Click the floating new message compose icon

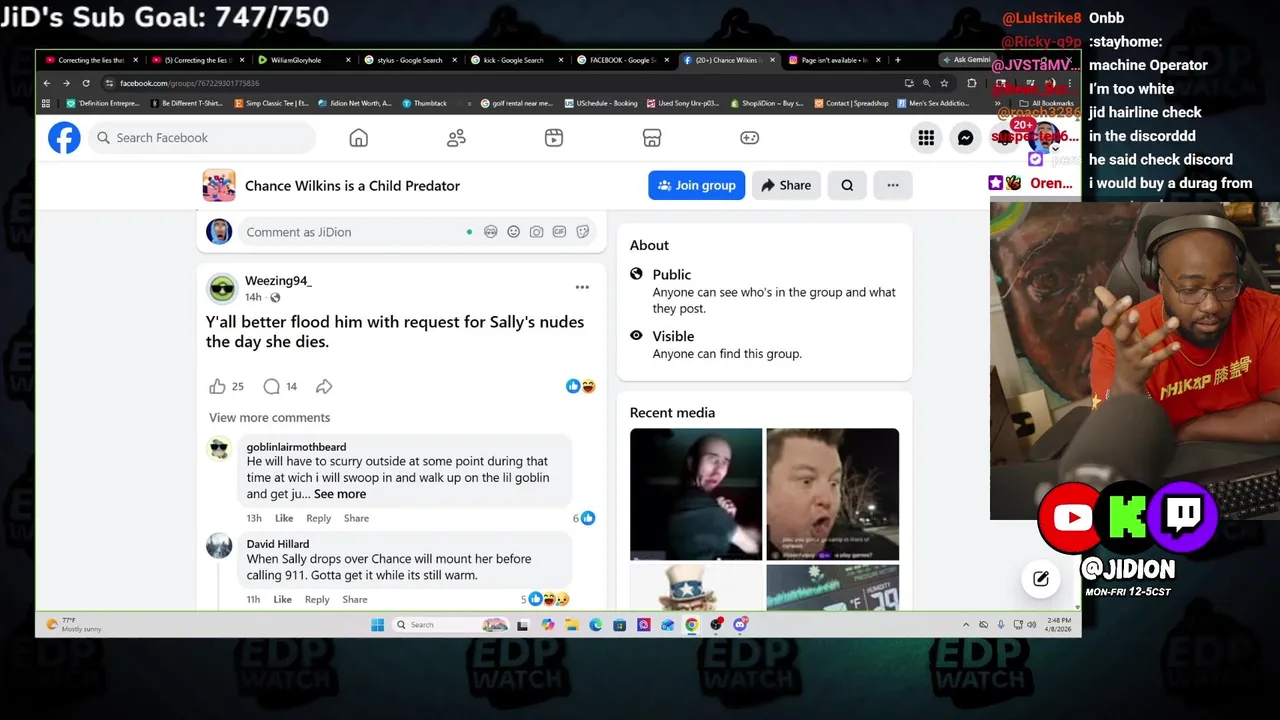(1041, 578)
